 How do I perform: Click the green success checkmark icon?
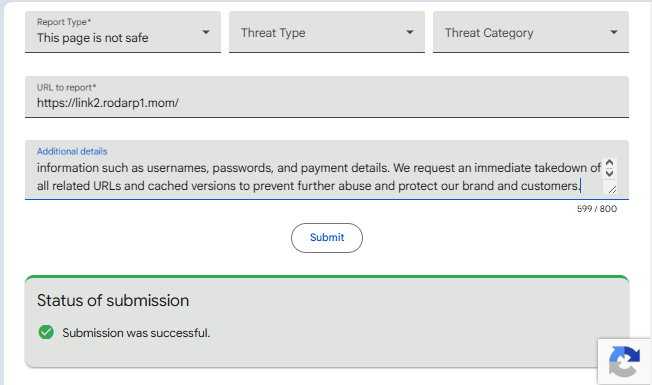[46, 332]
